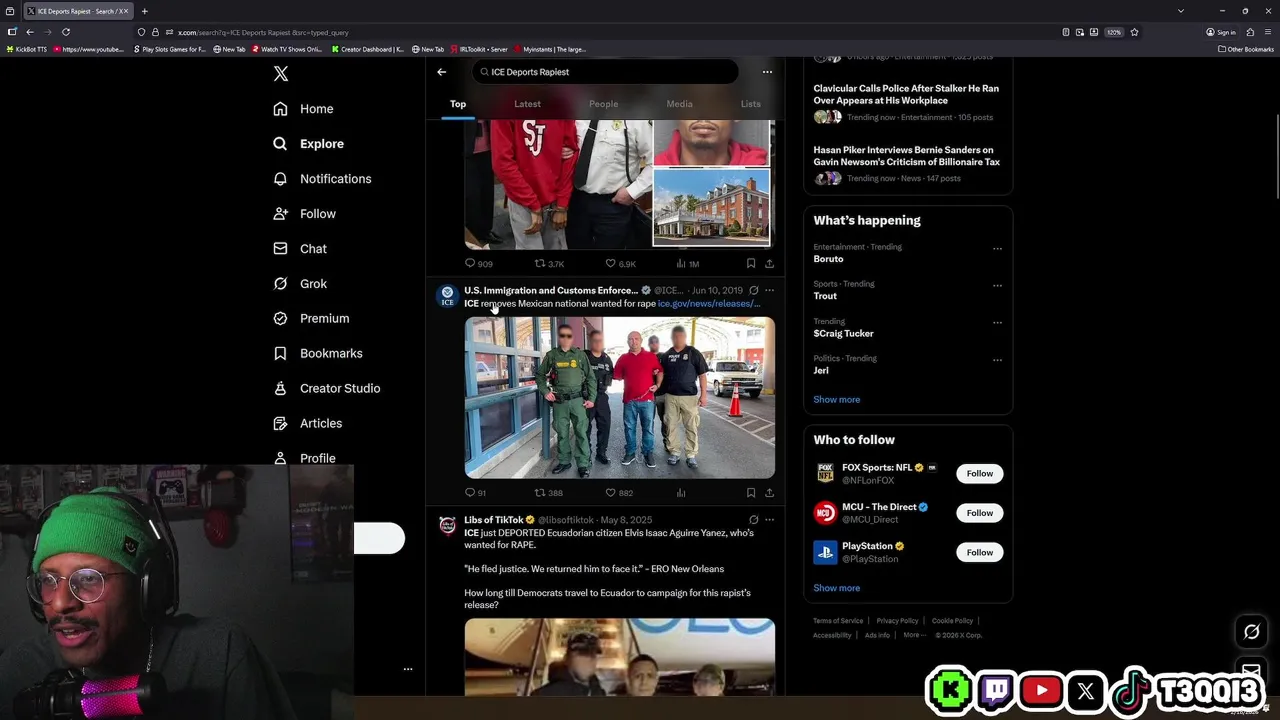The height and width of the screenshot is (720, 1280).
Task: Open the Explore section
Action: pyautogui.click(x=308, y=144)
